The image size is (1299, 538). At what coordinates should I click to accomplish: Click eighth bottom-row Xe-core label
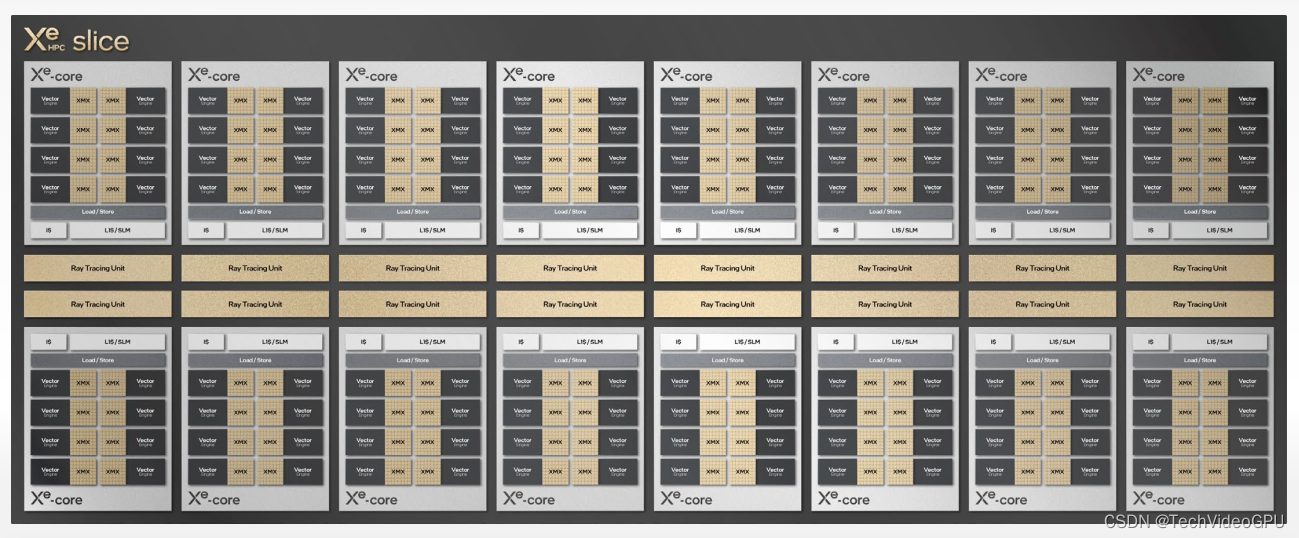(1159, 499)
